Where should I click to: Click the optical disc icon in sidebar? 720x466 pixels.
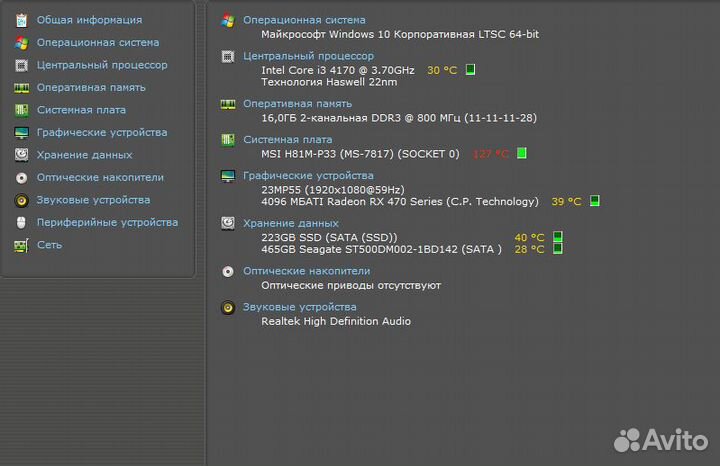tap(21, 178)
